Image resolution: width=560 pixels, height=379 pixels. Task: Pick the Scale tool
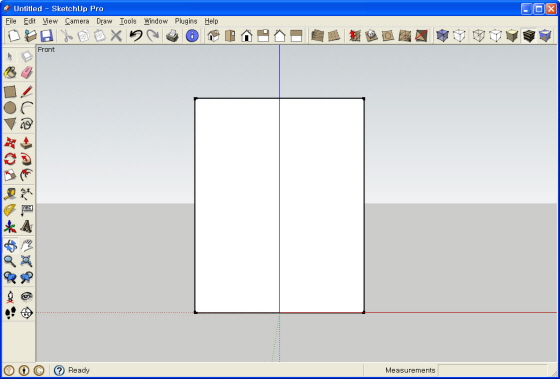tap(10, 175)
